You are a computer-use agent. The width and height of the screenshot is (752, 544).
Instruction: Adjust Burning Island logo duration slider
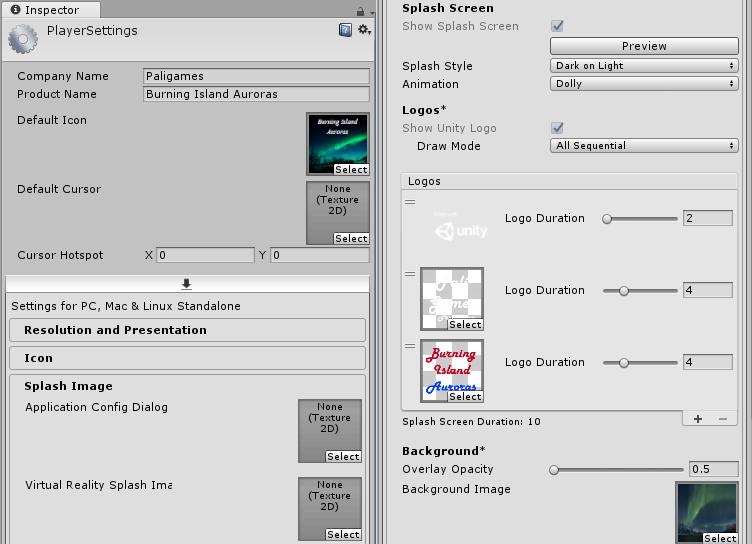click(640, 363)
